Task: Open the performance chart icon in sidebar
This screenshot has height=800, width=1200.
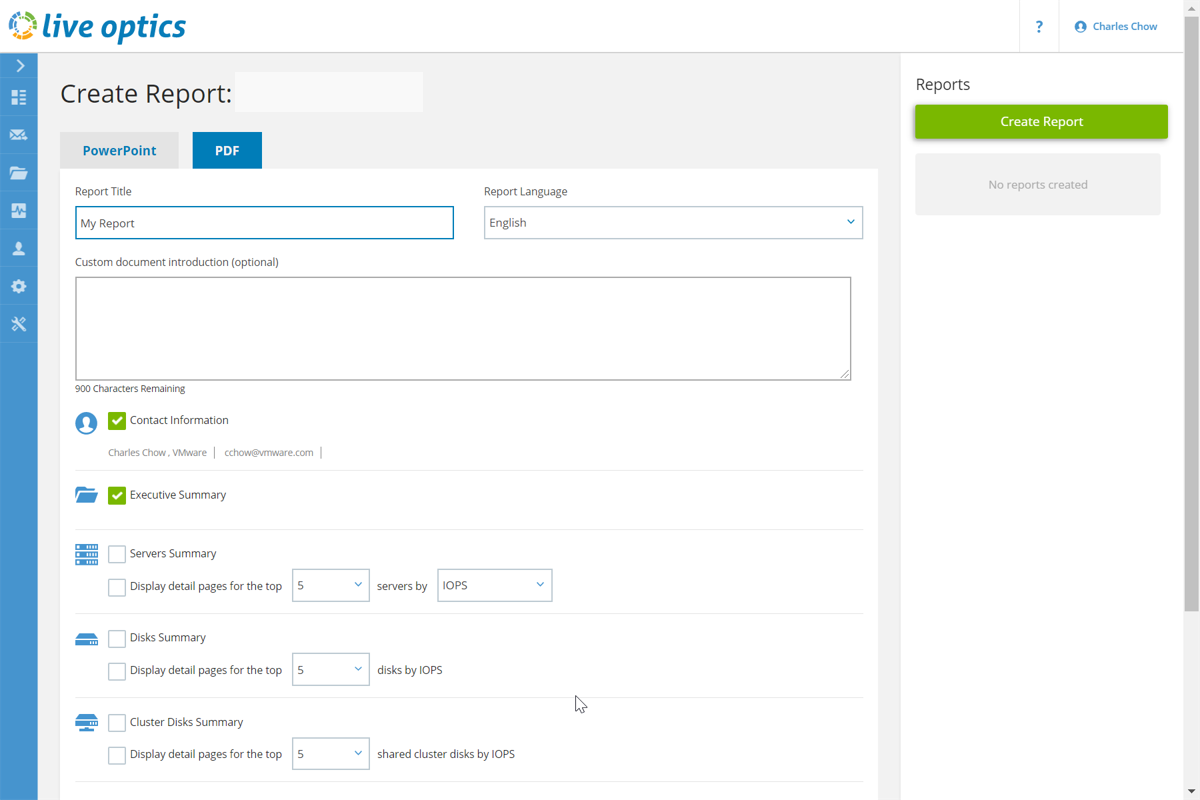Action: (19, 211)
